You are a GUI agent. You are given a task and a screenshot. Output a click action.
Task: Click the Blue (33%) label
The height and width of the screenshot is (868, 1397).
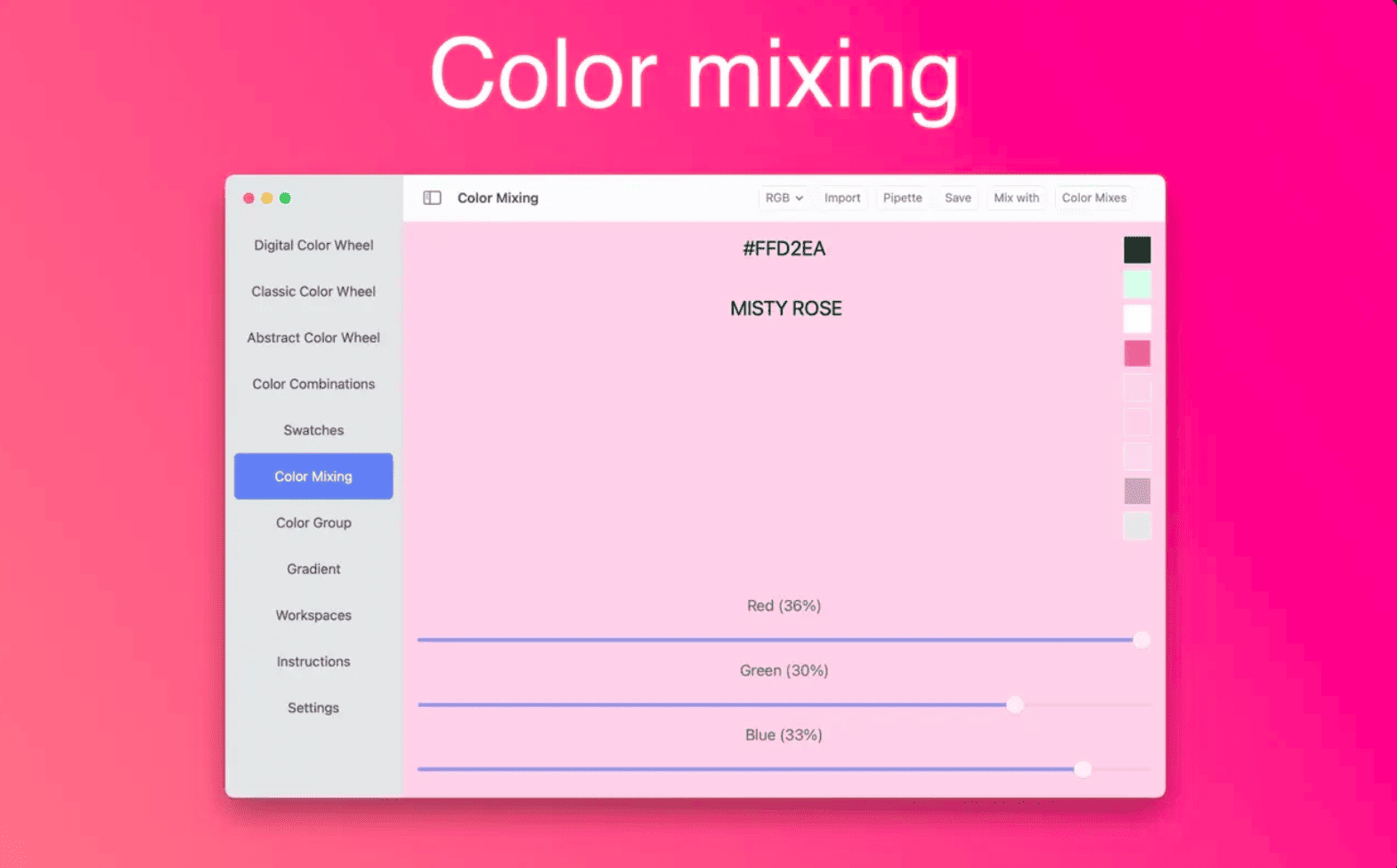(784, 734)
